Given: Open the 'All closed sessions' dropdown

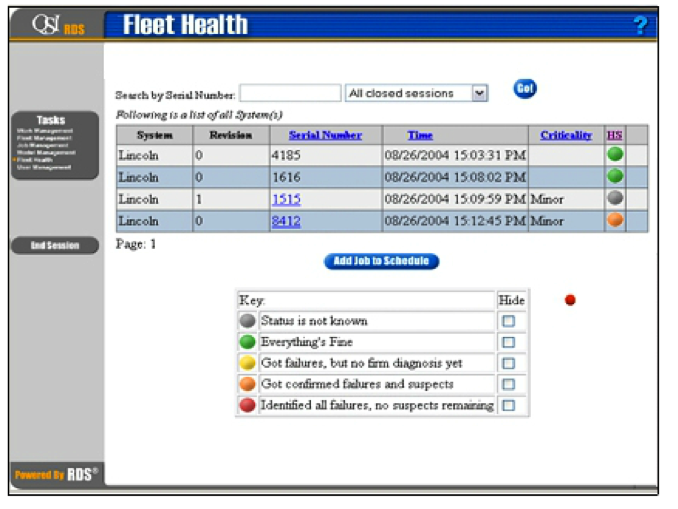Looking at the screenshot, I should tap(479, 93).
